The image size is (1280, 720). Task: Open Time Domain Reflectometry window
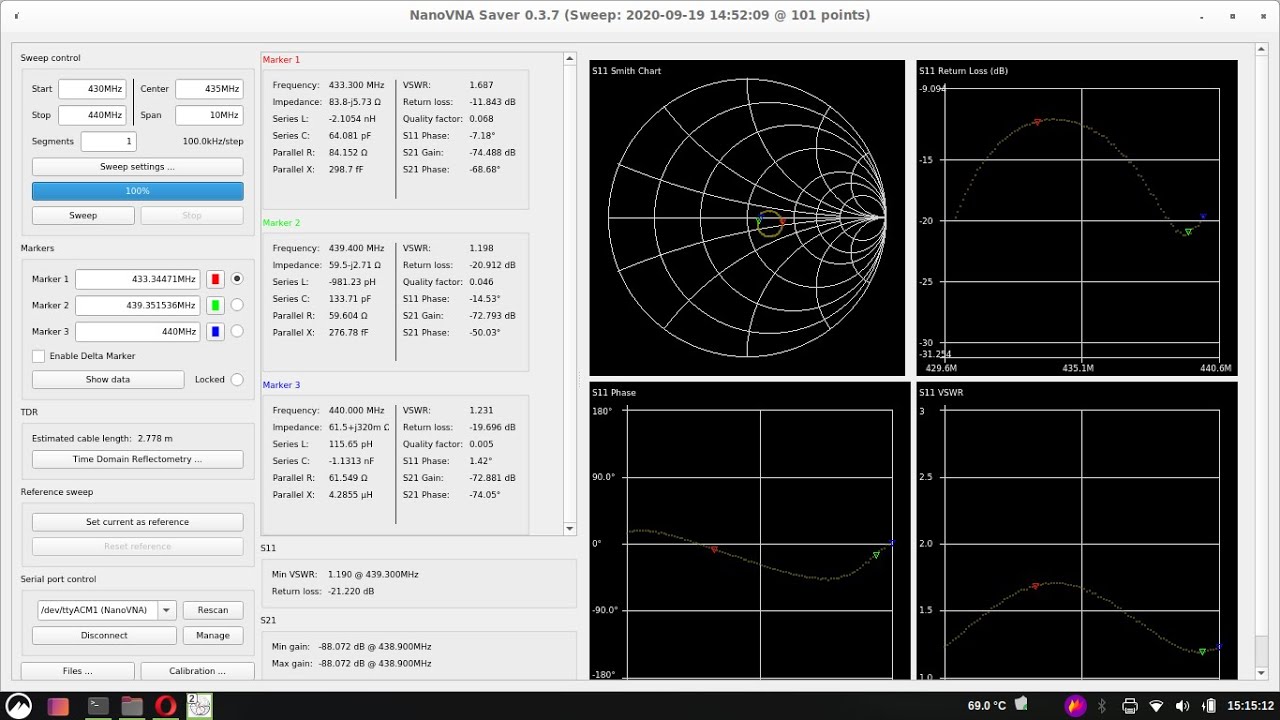point(138,459)
